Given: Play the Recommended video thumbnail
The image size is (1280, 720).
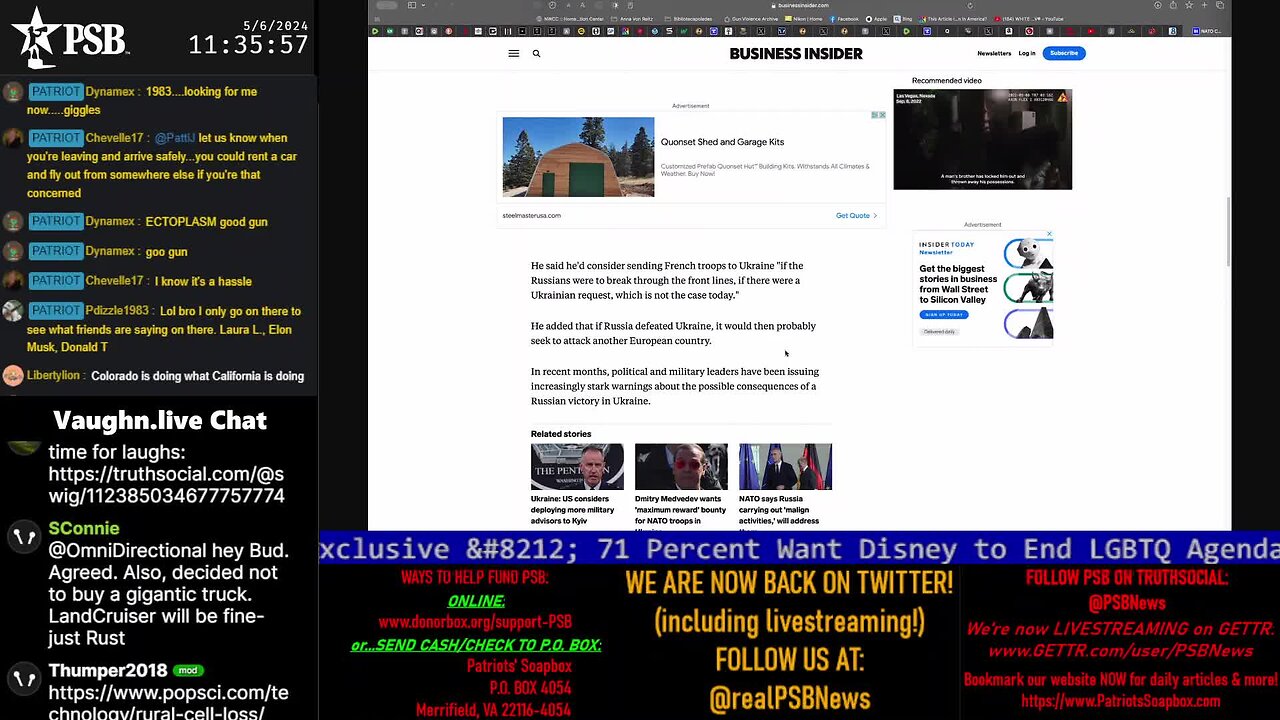Looking at the screenshot, I should tap(982, 139).
